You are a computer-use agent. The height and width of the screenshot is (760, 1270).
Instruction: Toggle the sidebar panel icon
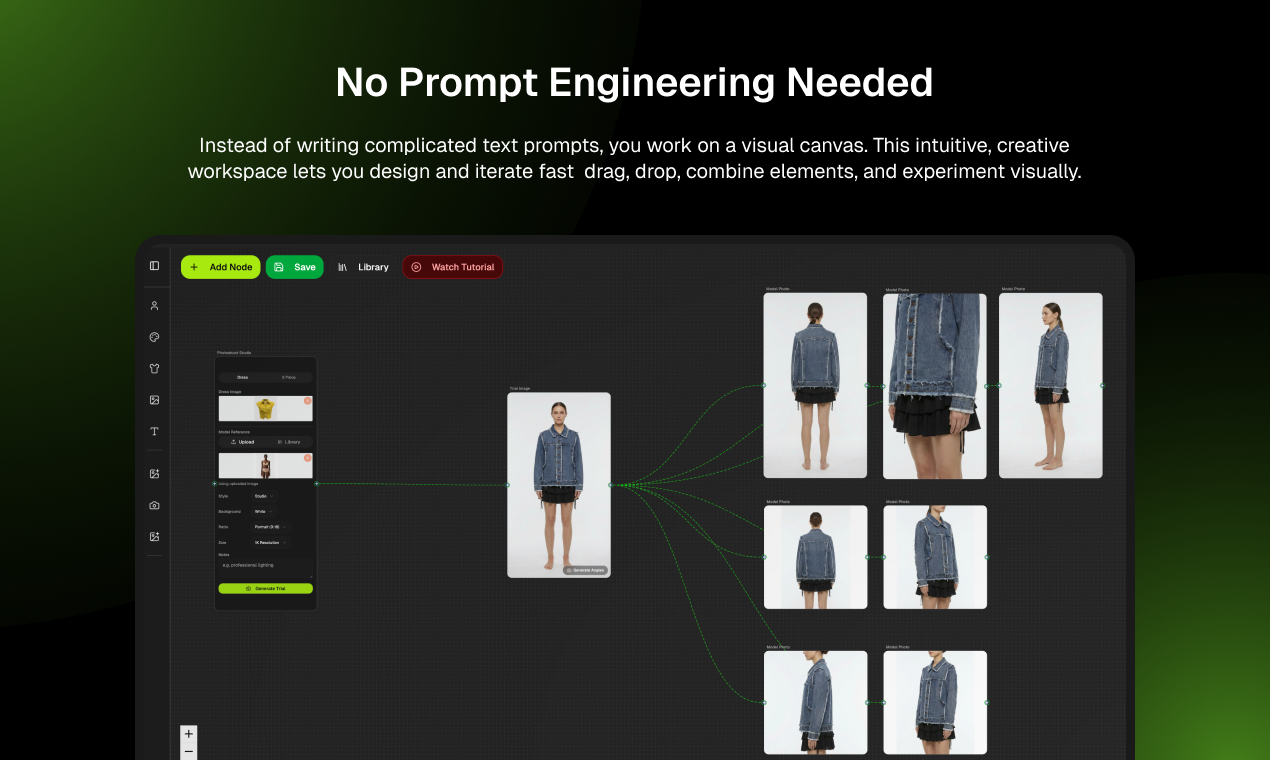[x=154, y=266]
